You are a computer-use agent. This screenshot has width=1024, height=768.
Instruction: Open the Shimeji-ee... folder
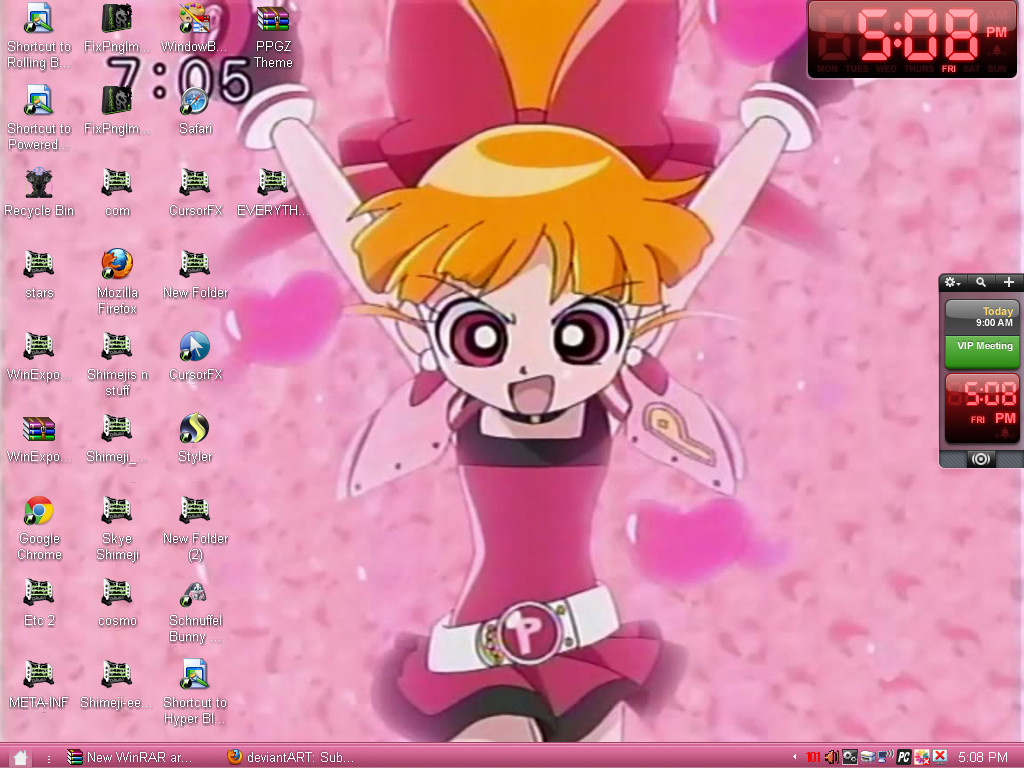(x=117, y=685)
